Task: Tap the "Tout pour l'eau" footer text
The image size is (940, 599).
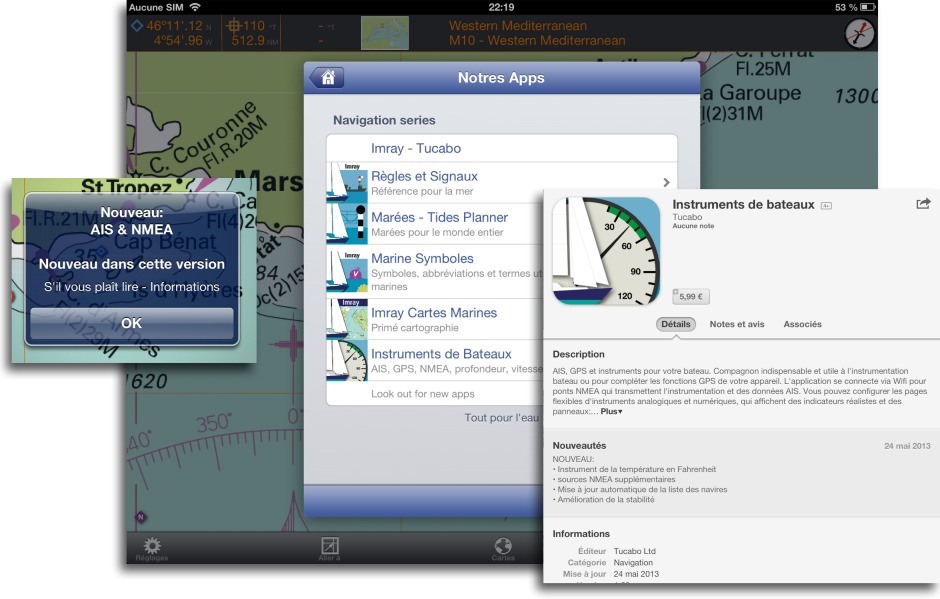Action: 502,417
